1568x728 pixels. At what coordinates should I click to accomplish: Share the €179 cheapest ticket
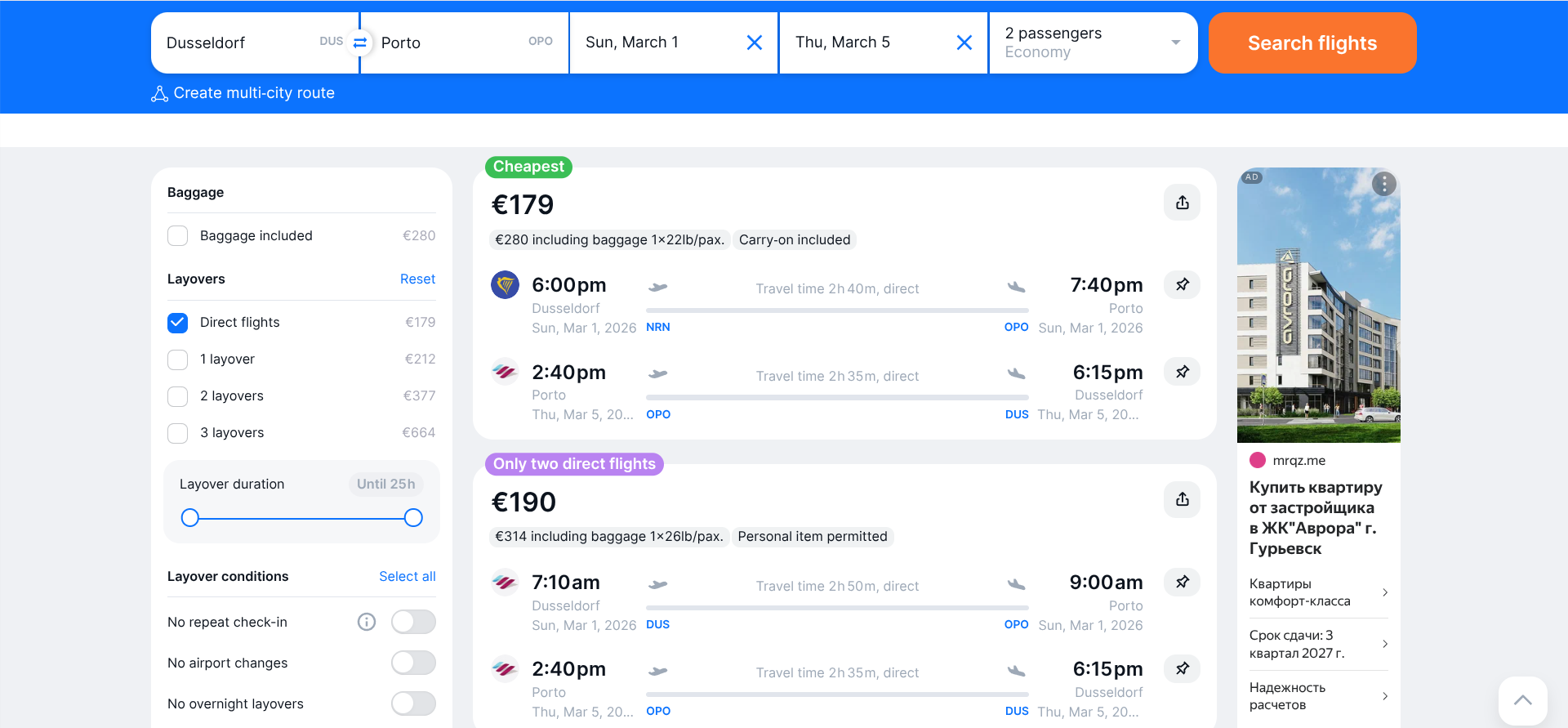(x=1182, y=203)
